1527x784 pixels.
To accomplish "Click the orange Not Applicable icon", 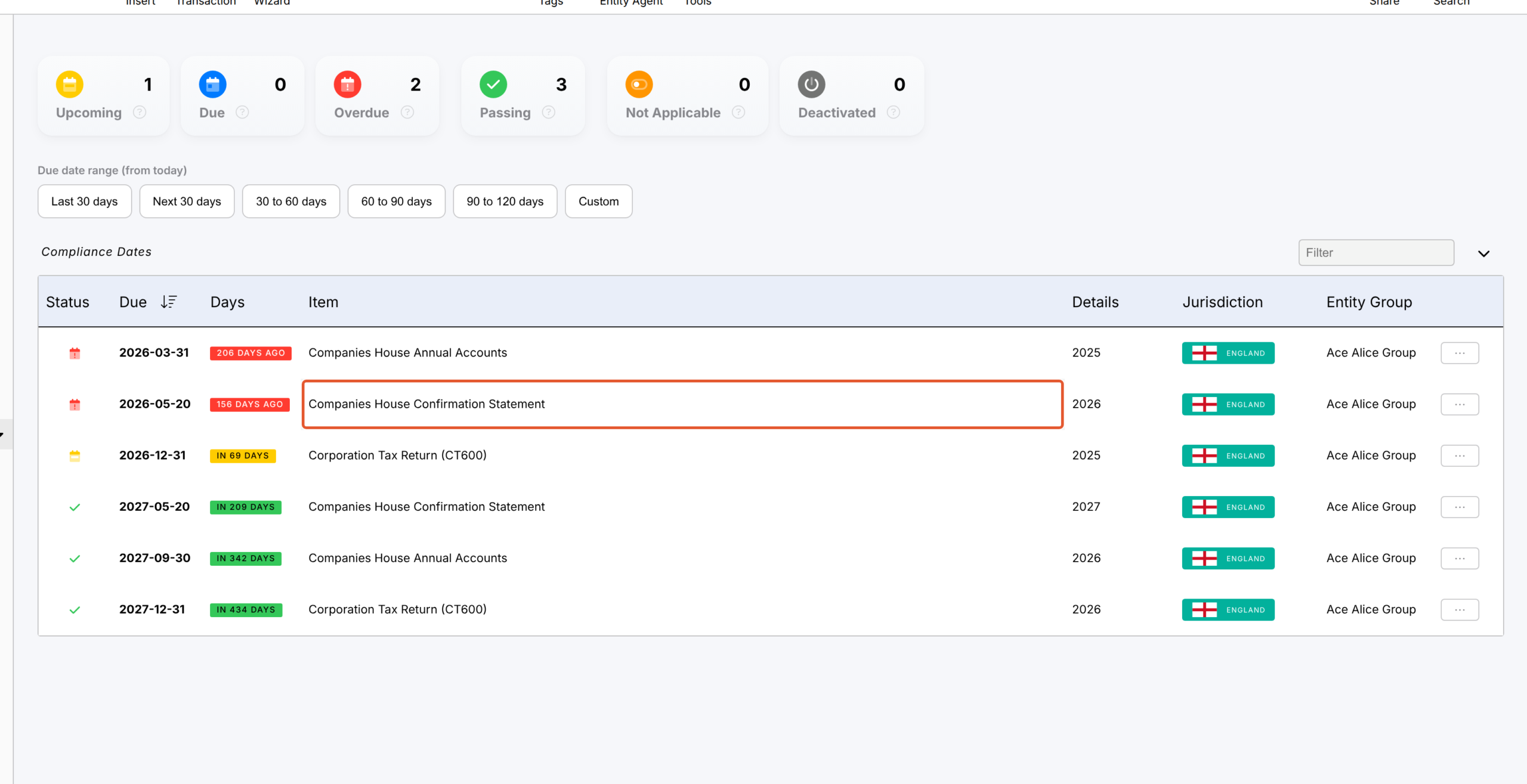I will pyautogui.click(x=639, y=85).
